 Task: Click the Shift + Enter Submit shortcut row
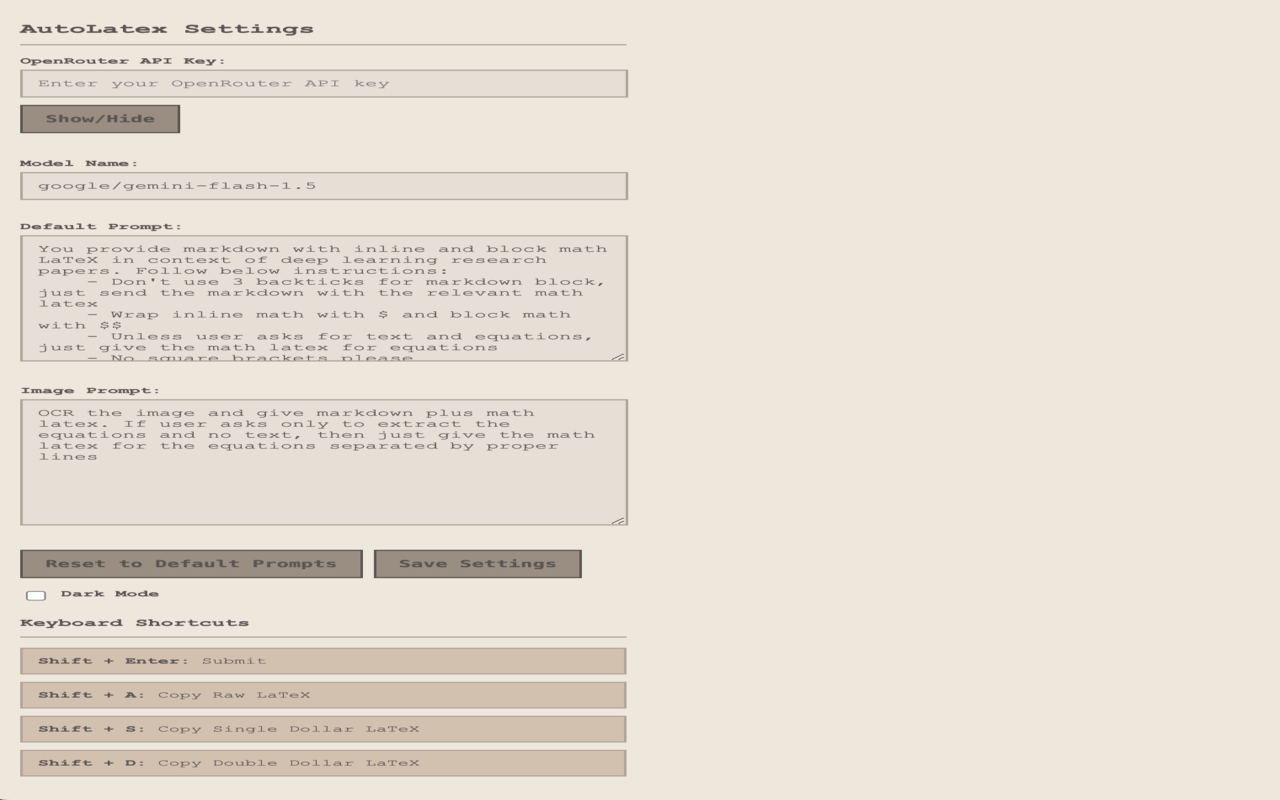click(x=322, y=660)
